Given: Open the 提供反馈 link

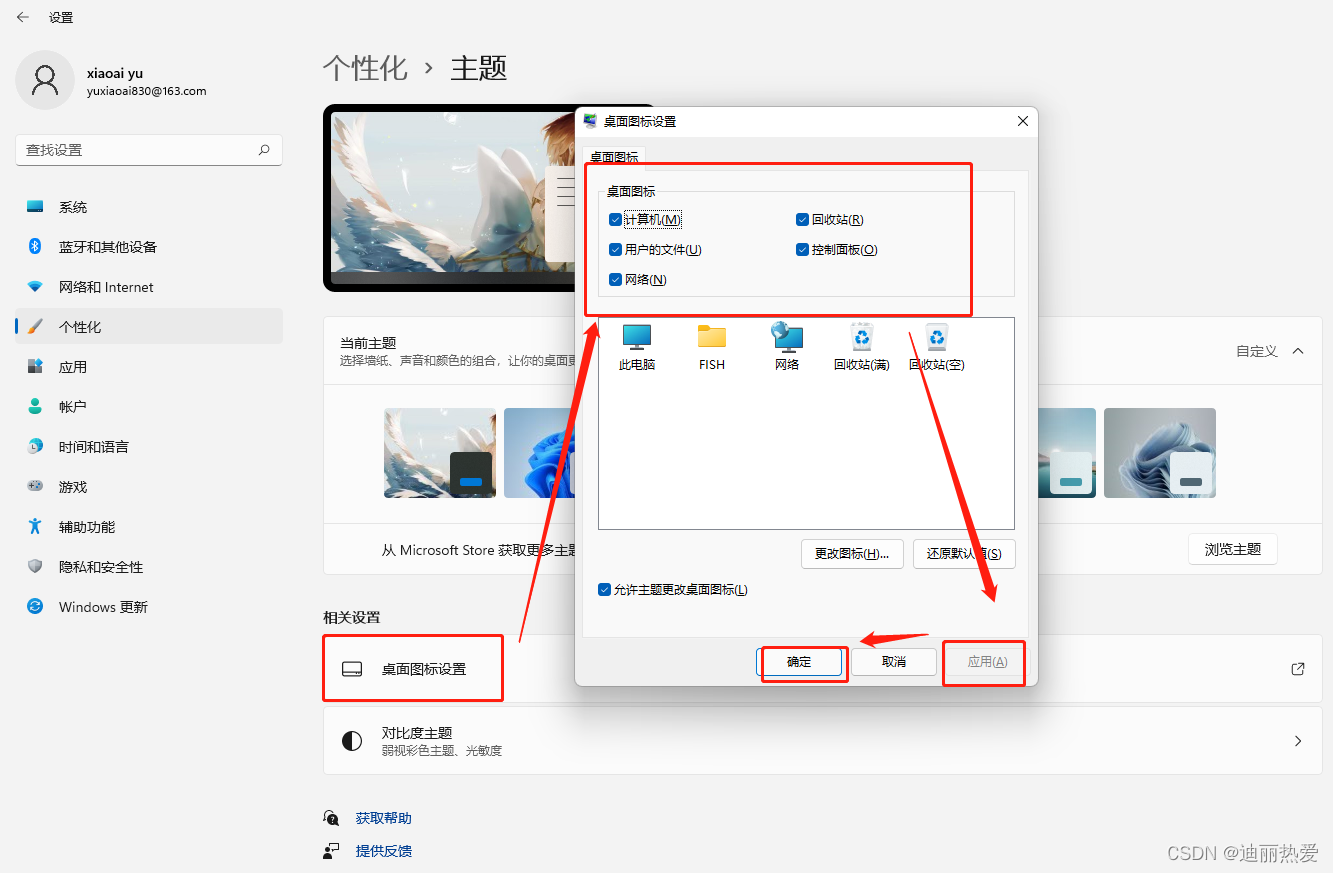Looking at the screenshot, I should (x=383, y=851).
